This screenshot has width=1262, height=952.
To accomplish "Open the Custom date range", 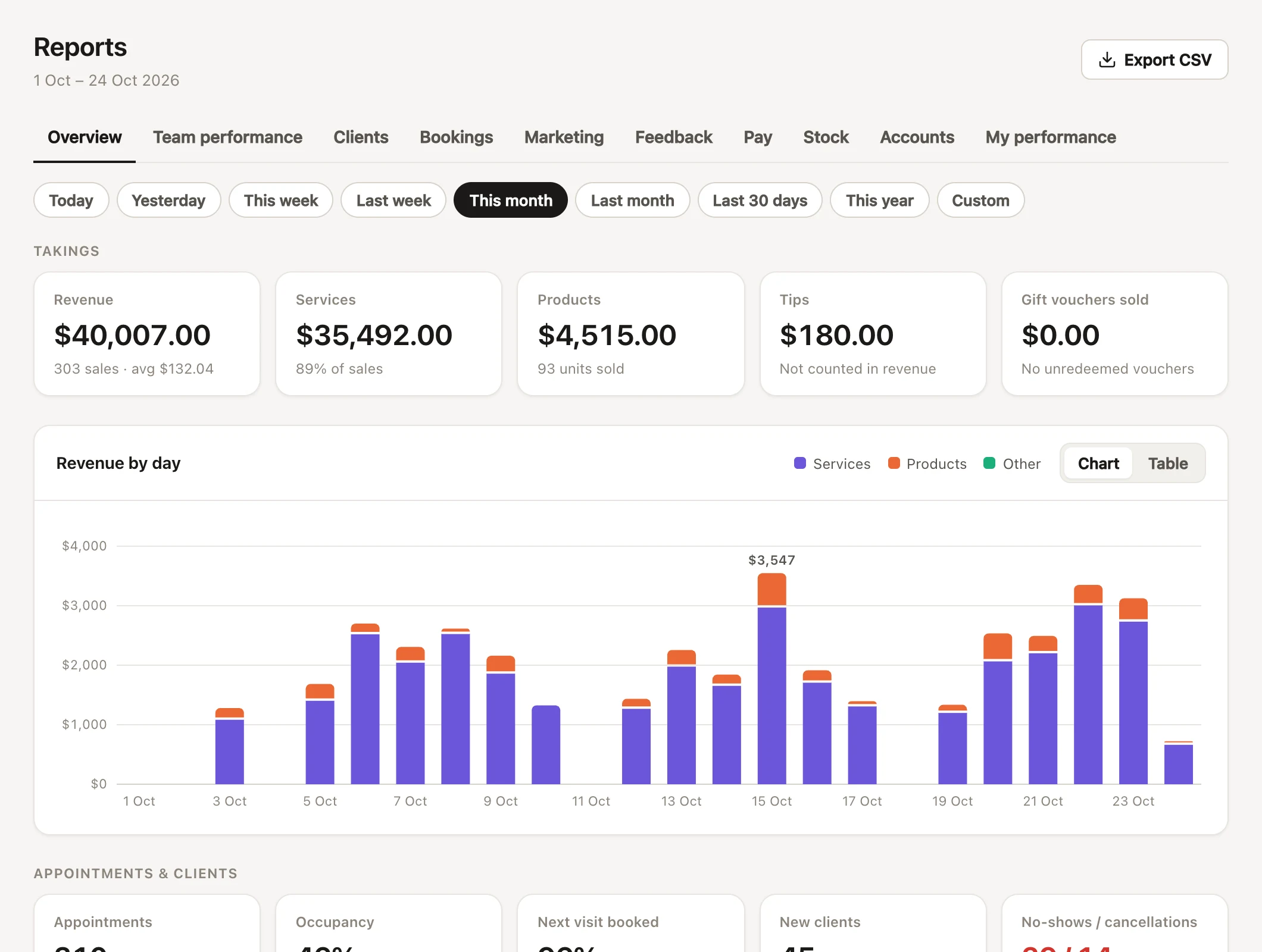I will tap(980, 201).
